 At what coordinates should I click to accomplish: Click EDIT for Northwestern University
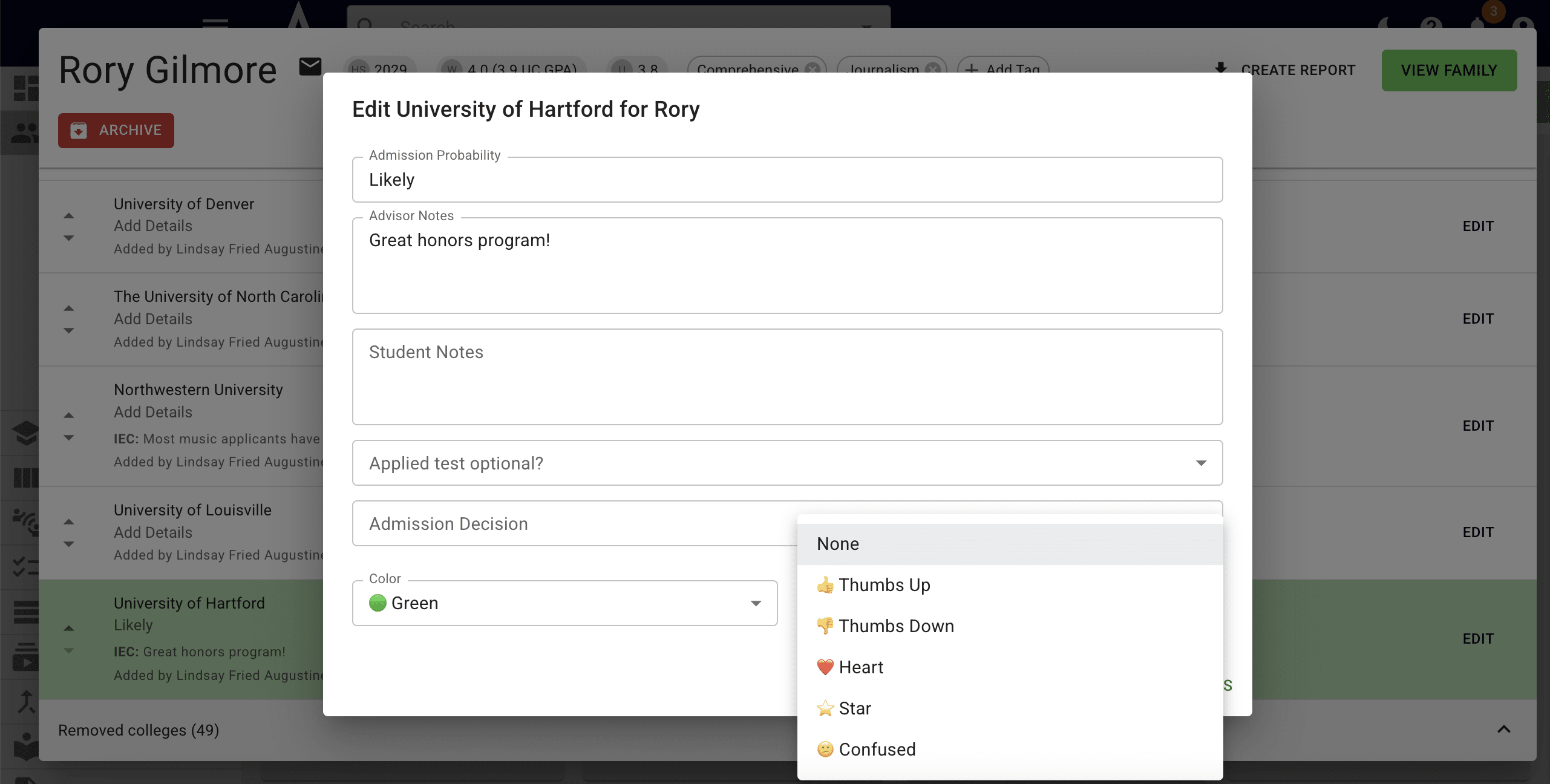(x=1478, y=426)
